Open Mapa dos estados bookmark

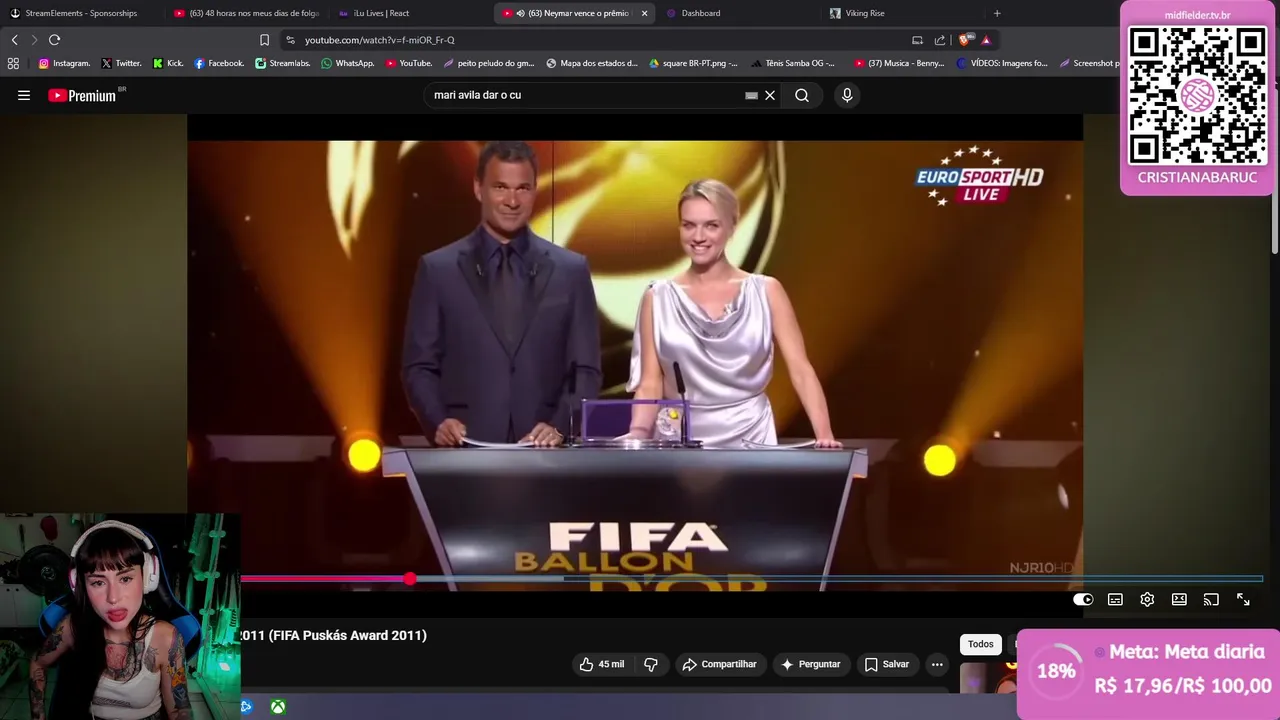(592, 63)
